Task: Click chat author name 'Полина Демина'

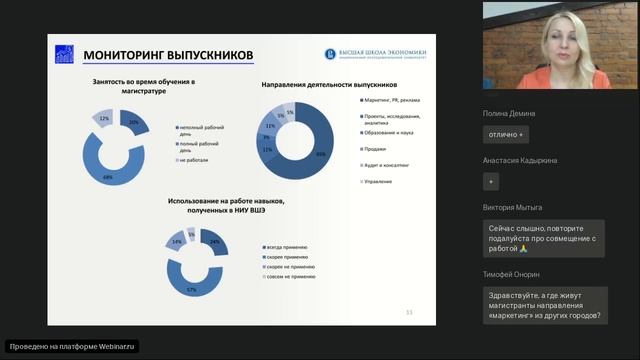Action: (x=509, y=113)
